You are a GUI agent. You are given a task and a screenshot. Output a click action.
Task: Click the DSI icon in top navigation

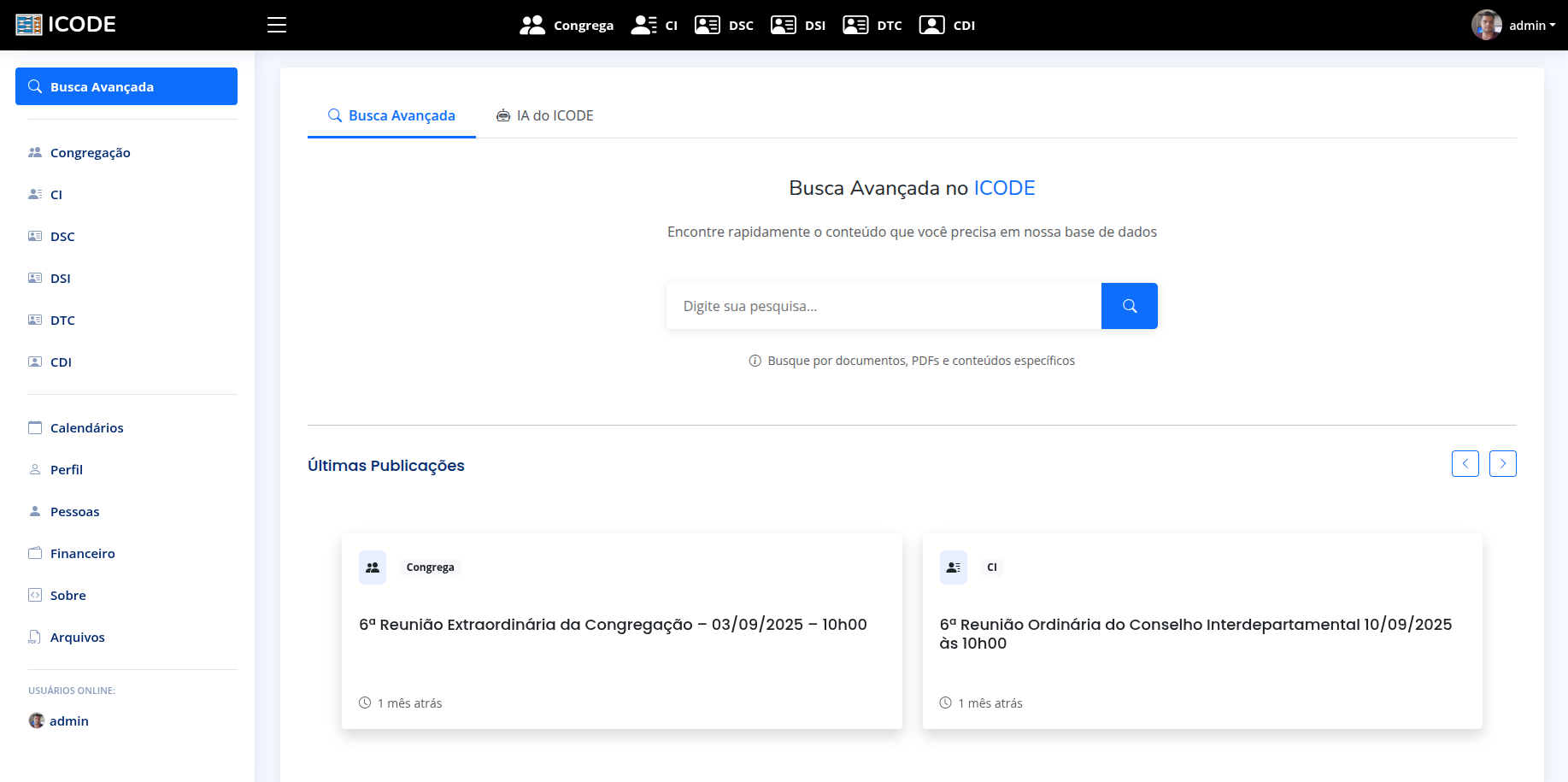pyautogui.click(x=783, y=25)
